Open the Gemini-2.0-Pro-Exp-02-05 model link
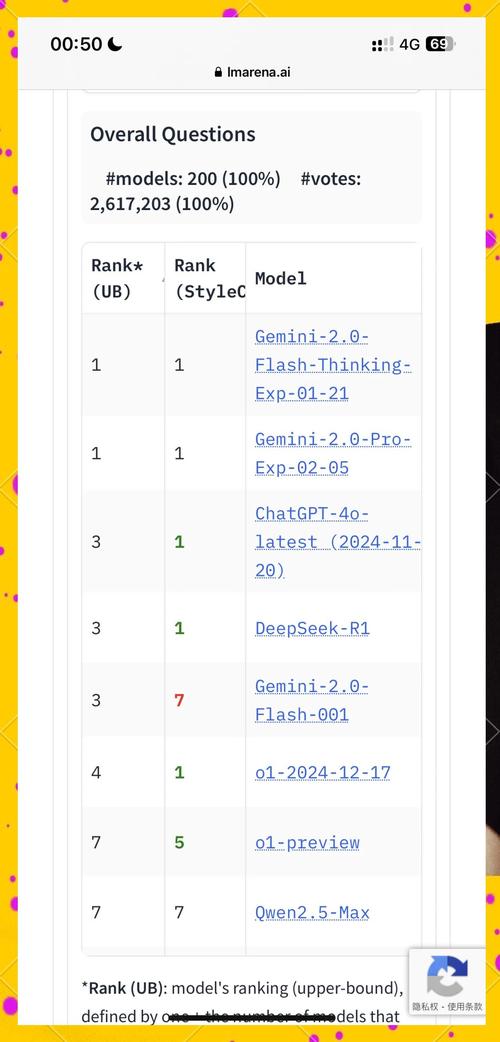The height and width of the screenshot is (1042, 500). coord(333,453)
